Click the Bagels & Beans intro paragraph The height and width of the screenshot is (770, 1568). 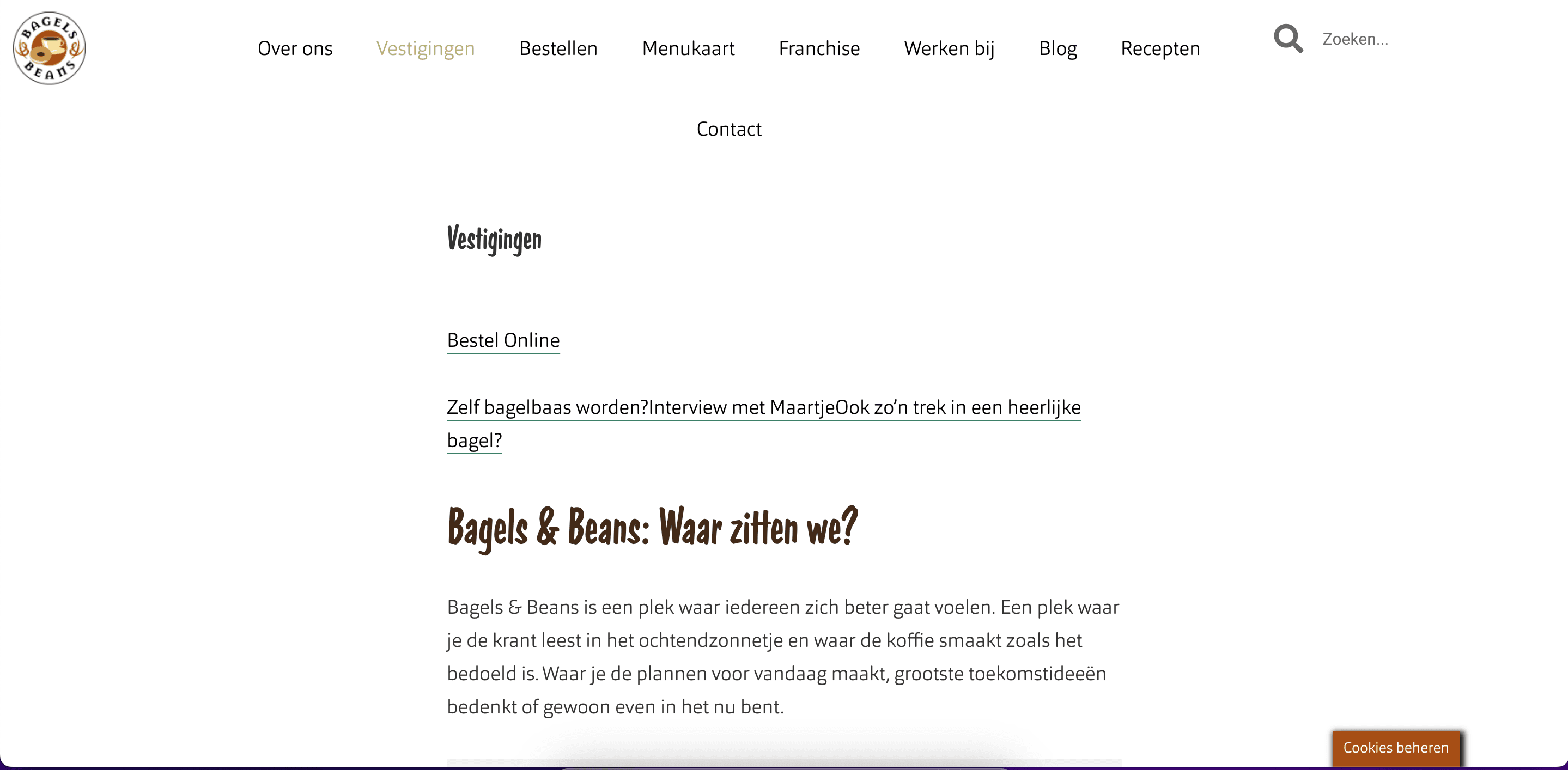783,657
